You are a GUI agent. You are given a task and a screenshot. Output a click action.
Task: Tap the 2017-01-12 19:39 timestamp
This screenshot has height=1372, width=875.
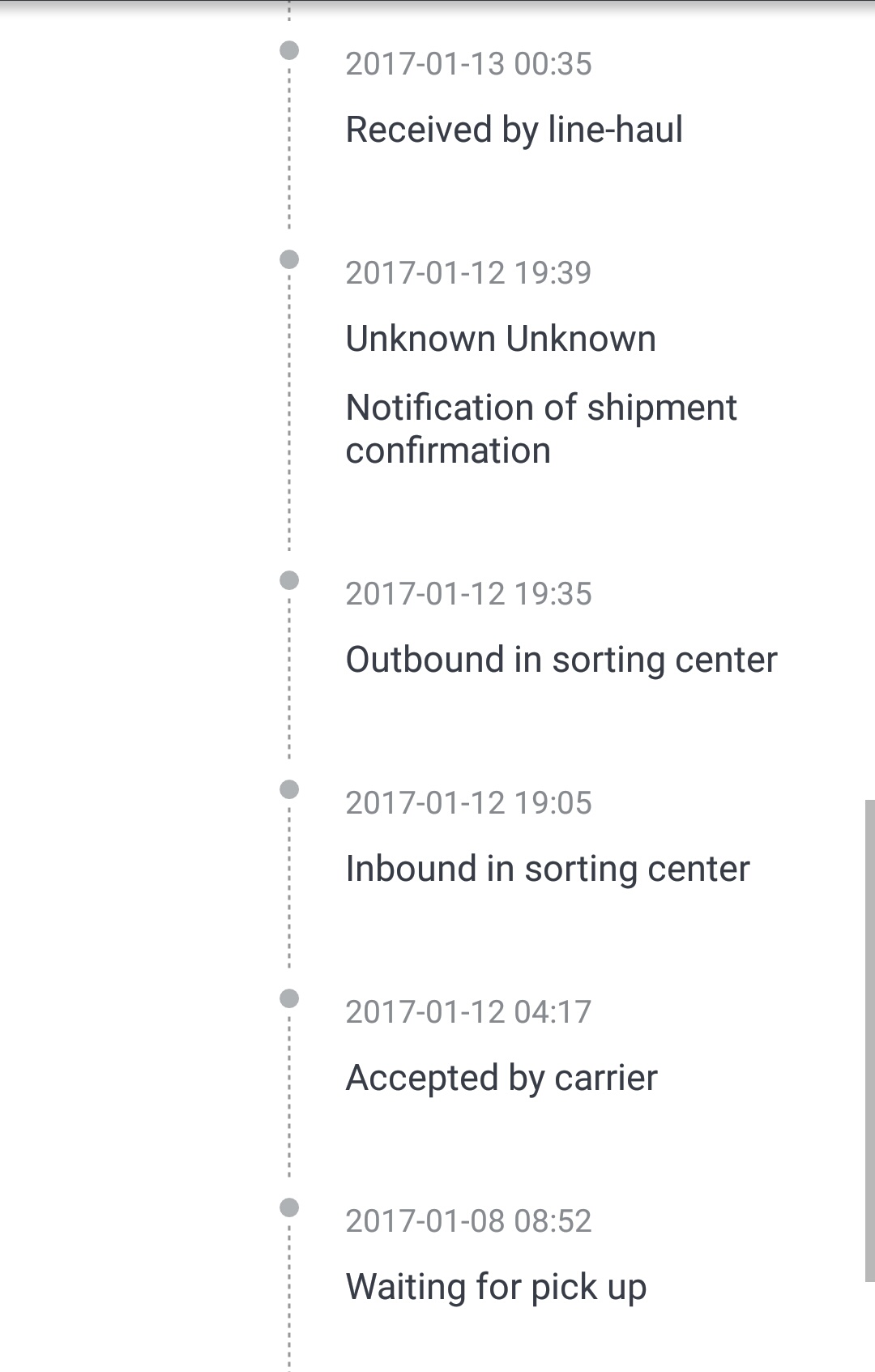(468, 273)
